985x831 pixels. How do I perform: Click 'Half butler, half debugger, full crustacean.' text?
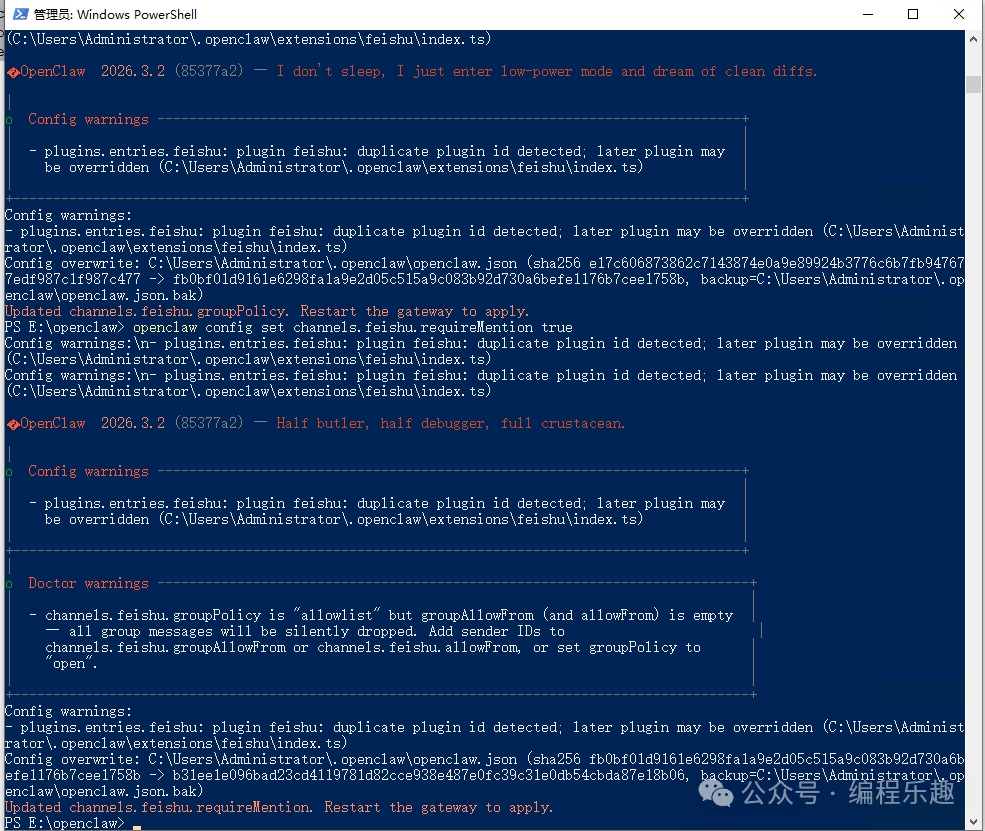coord(450,423)
